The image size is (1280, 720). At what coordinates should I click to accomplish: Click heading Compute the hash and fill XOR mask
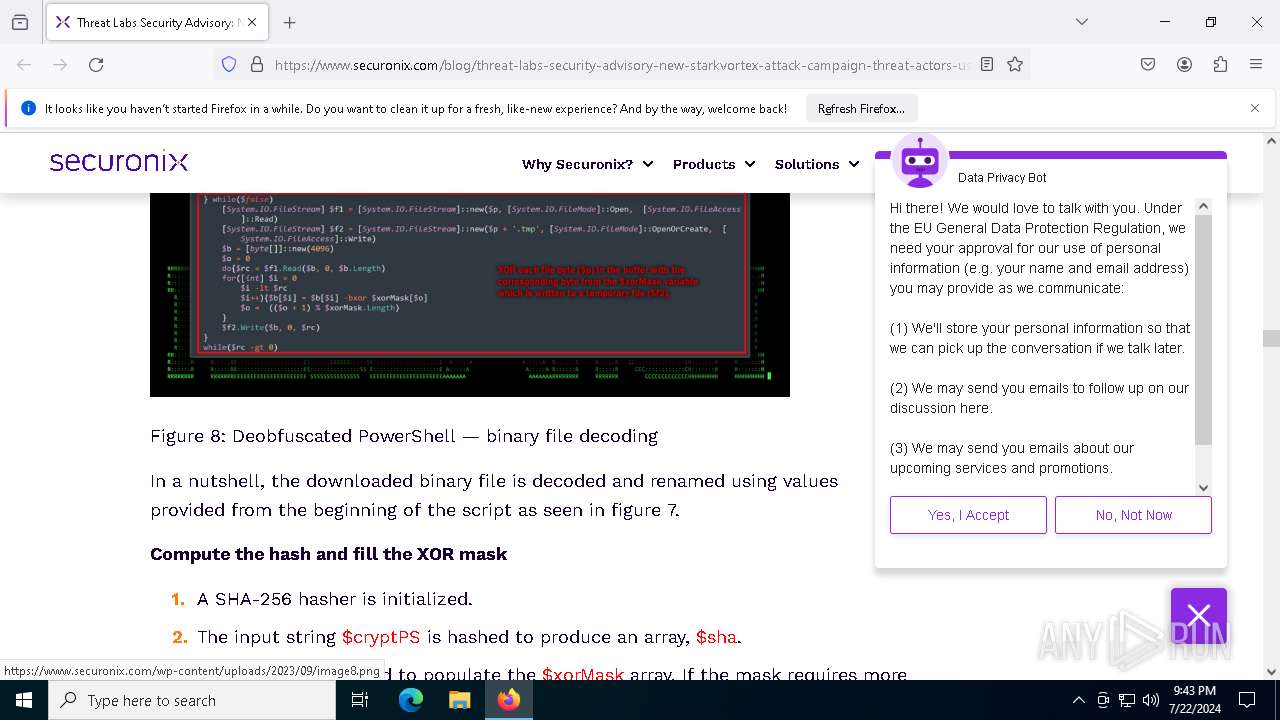click(x=329, y=554)
